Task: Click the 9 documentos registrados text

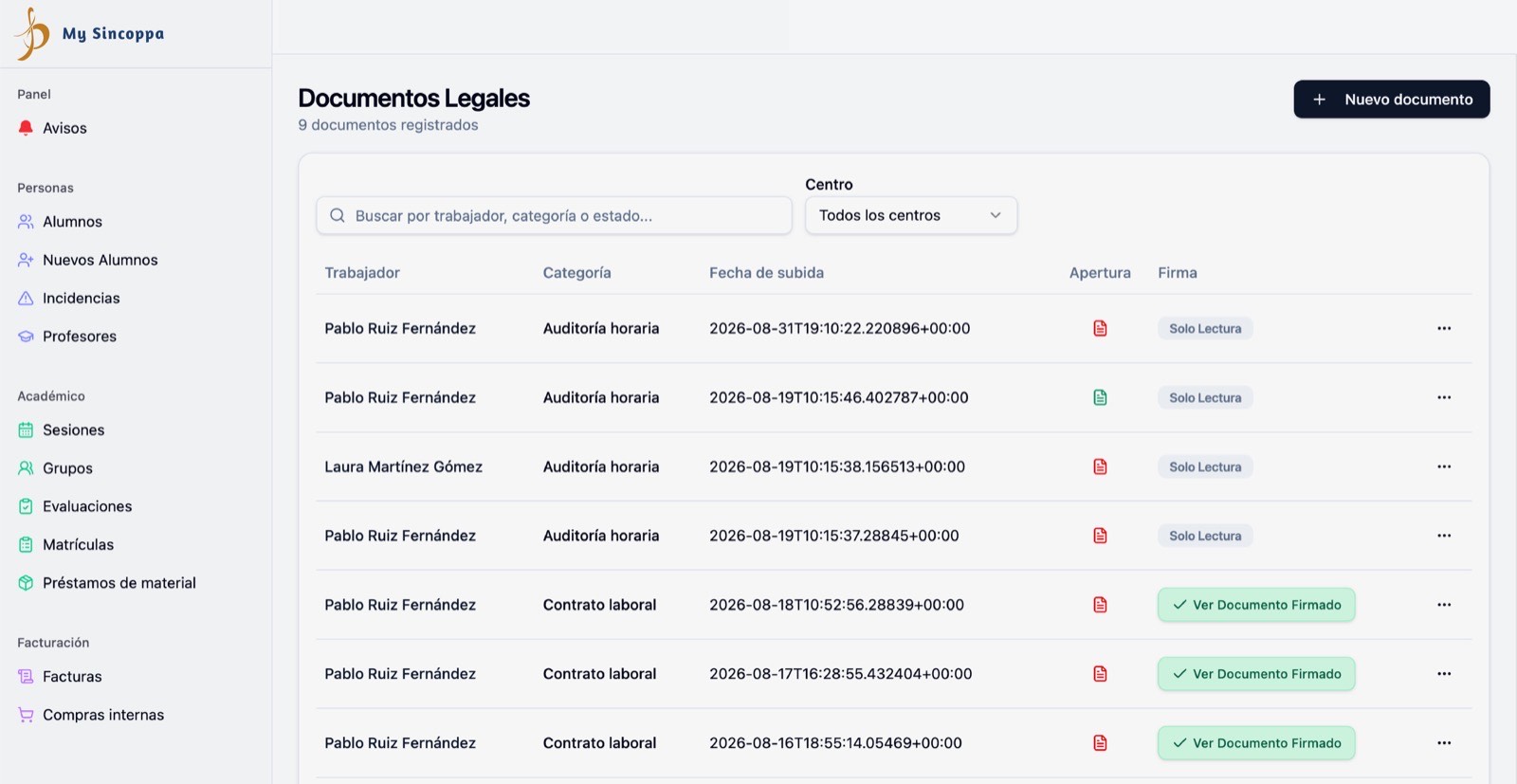Action: click(388, 125)
